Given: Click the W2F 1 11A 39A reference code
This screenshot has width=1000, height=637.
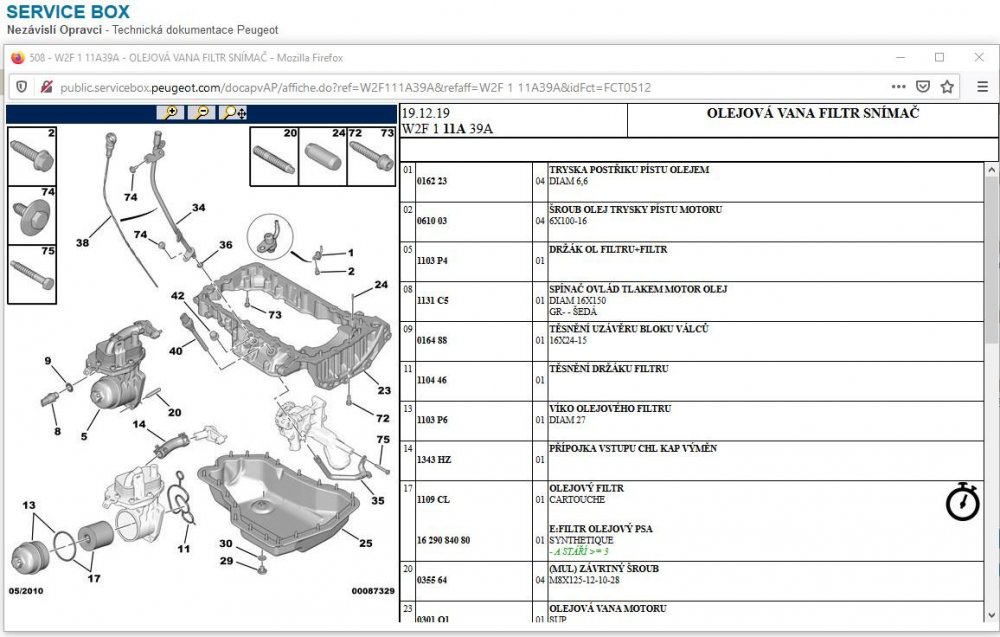Looking at the screenshot, I should tap(447, 129).
